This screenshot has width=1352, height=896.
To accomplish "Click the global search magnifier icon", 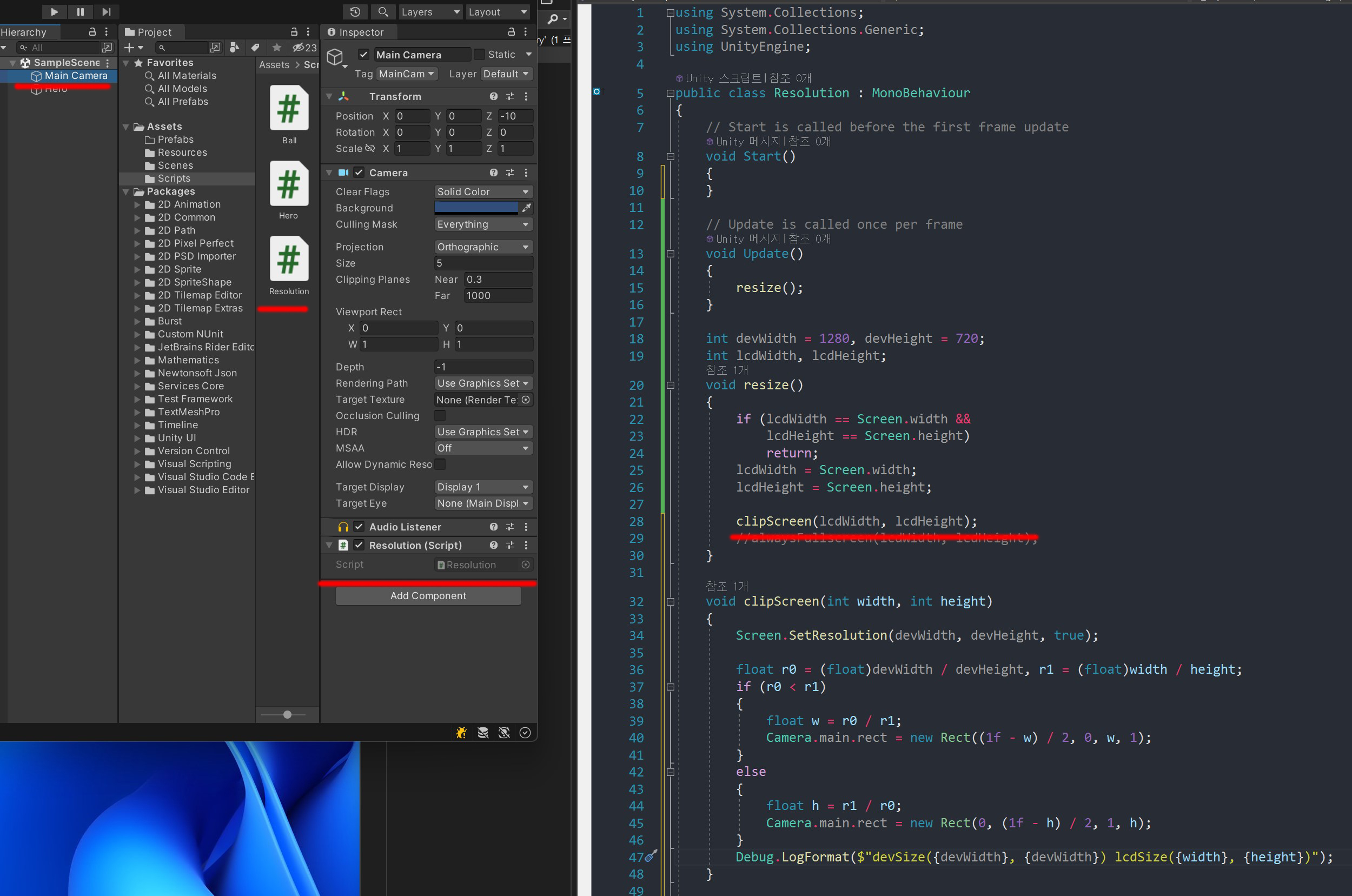I will pos(383,11).
